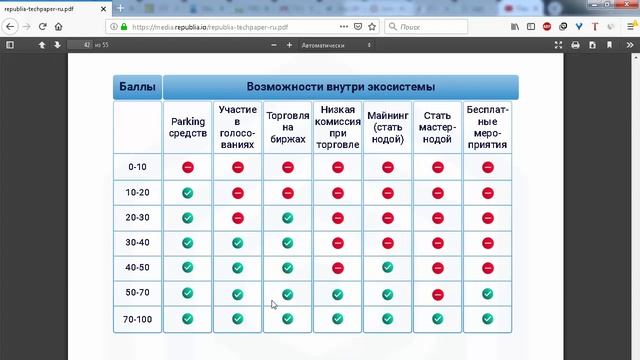This screenshot has width=640, height=360.
Task: Click the Участие в голосованиях column header
Action: point(238,127)
